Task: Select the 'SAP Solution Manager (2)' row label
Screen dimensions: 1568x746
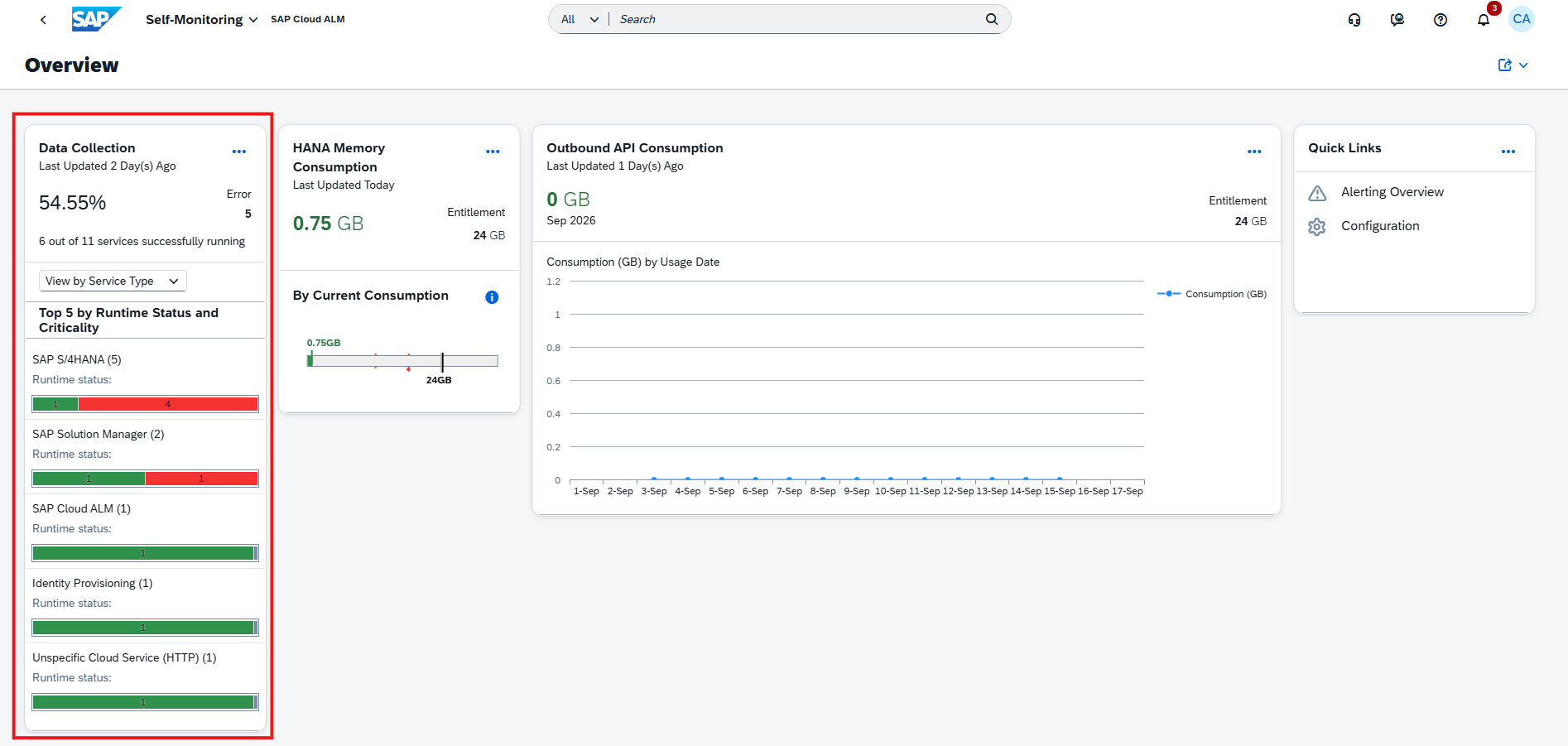Action: point(99,434)
